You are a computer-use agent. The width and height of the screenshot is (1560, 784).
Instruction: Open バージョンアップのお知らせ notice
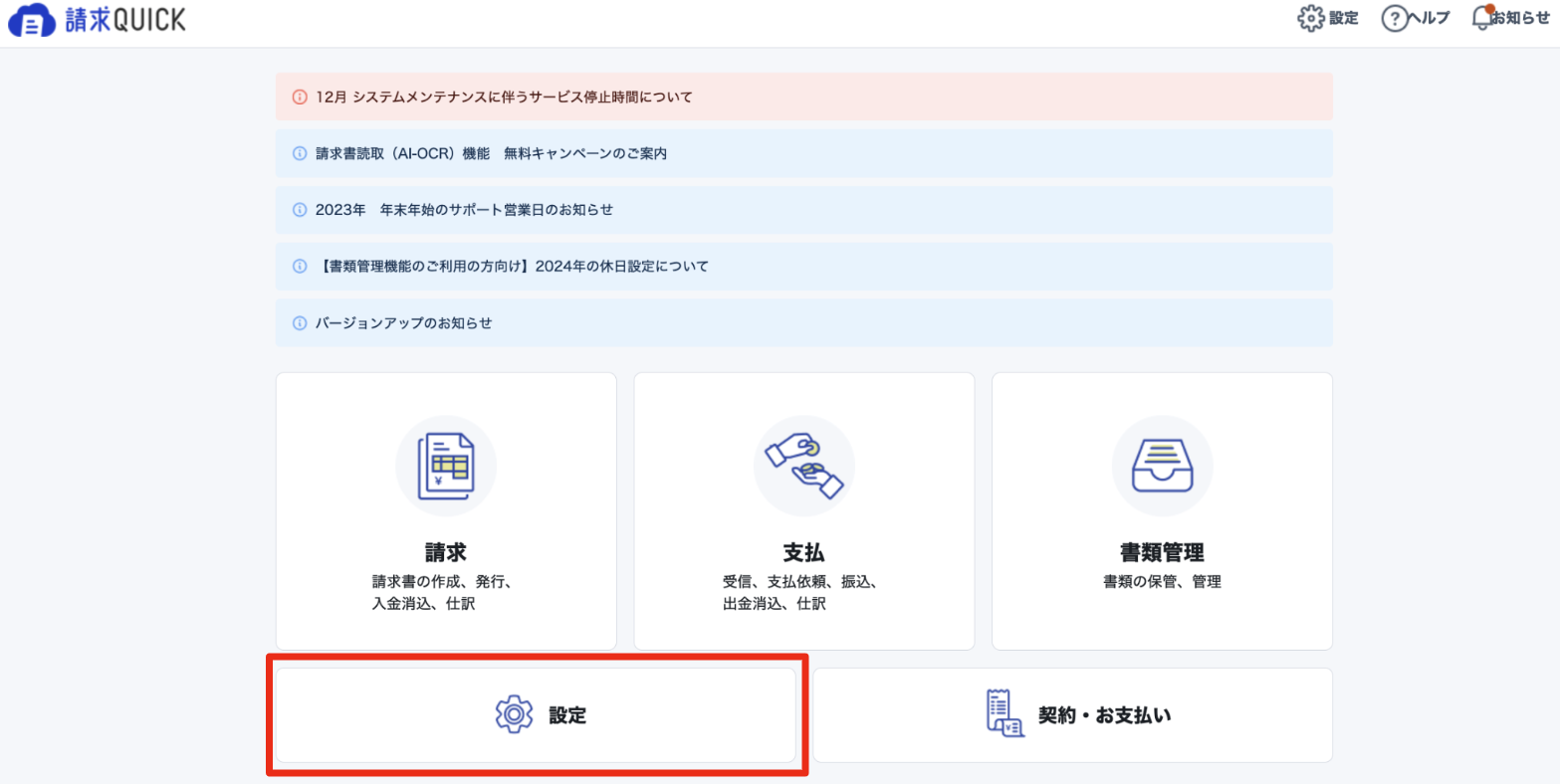pos(803,323)
